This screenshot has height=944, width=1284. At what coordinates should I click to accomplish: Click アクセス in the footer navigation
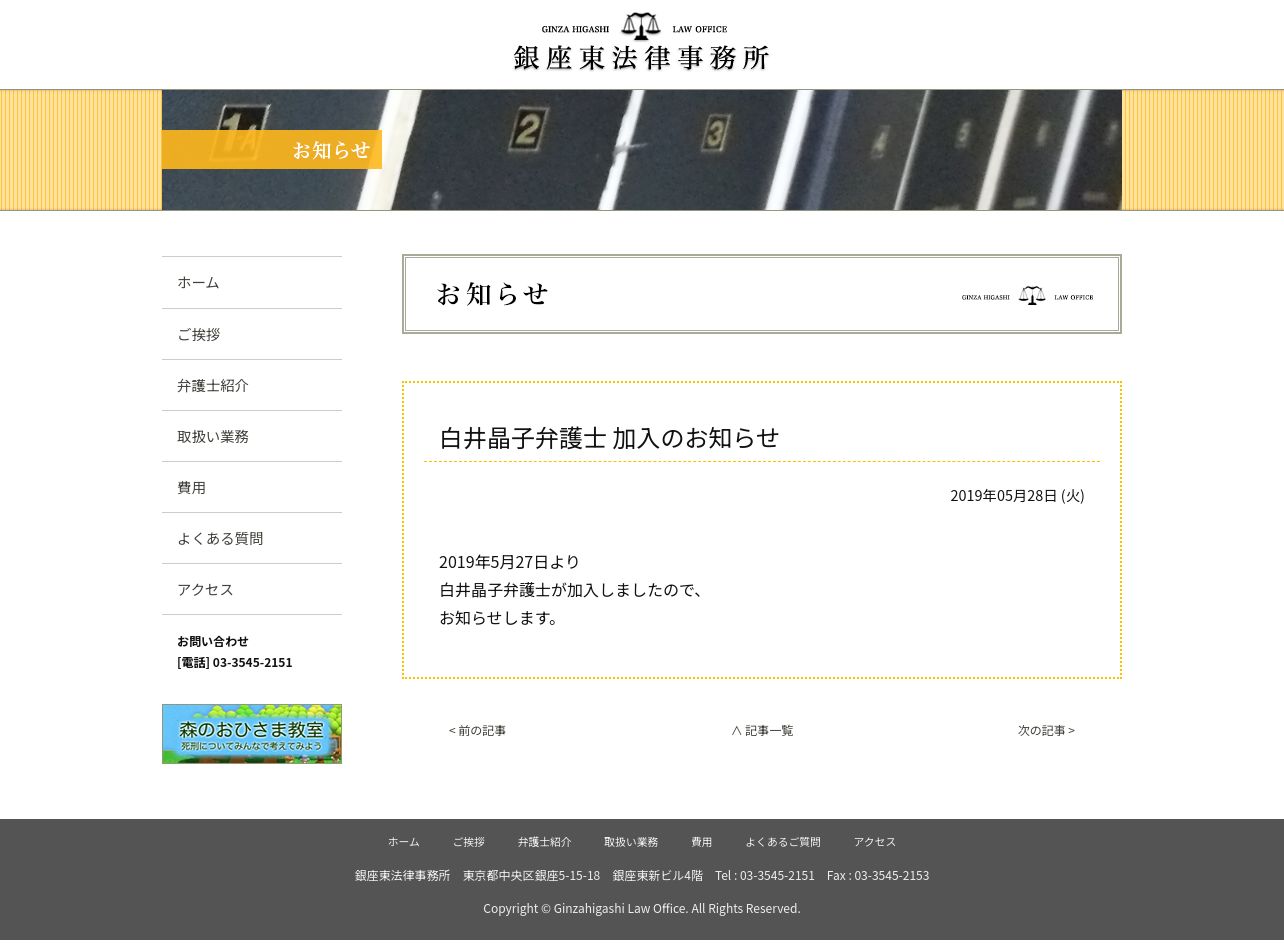click(x=875, y=842)
